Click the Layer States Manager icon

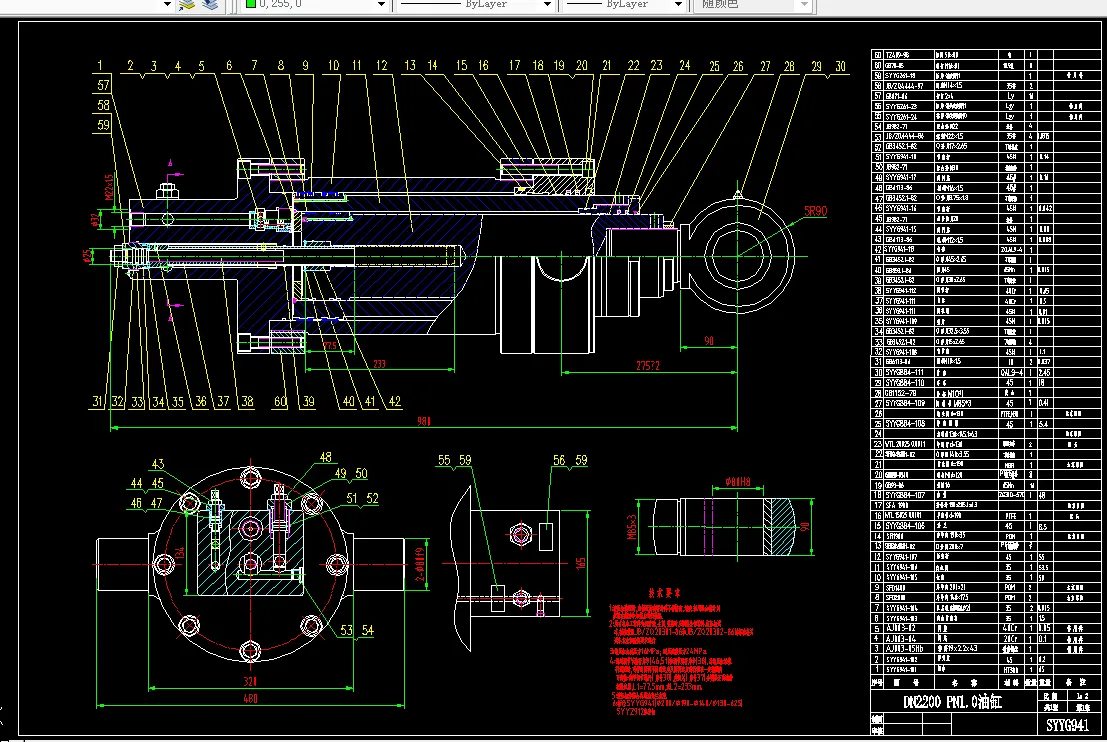tap(210, 4)
